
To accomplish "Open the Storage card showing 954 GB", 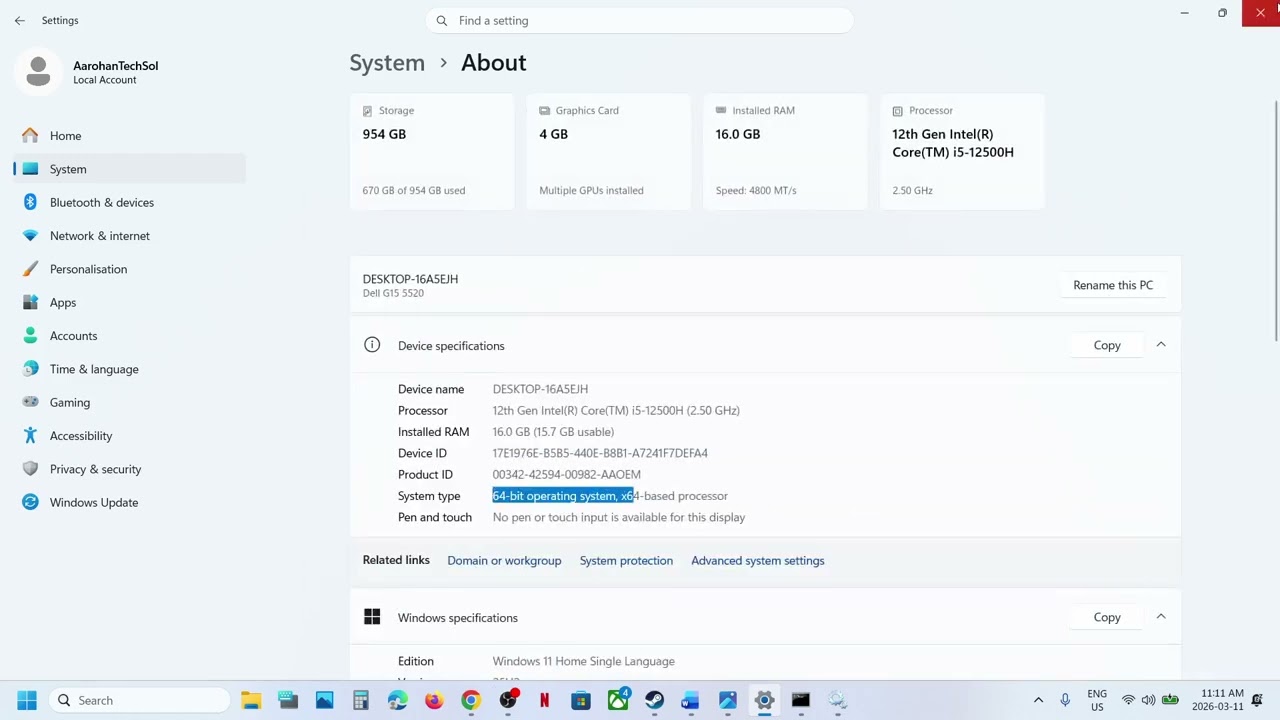I will (x=432, y=152).
